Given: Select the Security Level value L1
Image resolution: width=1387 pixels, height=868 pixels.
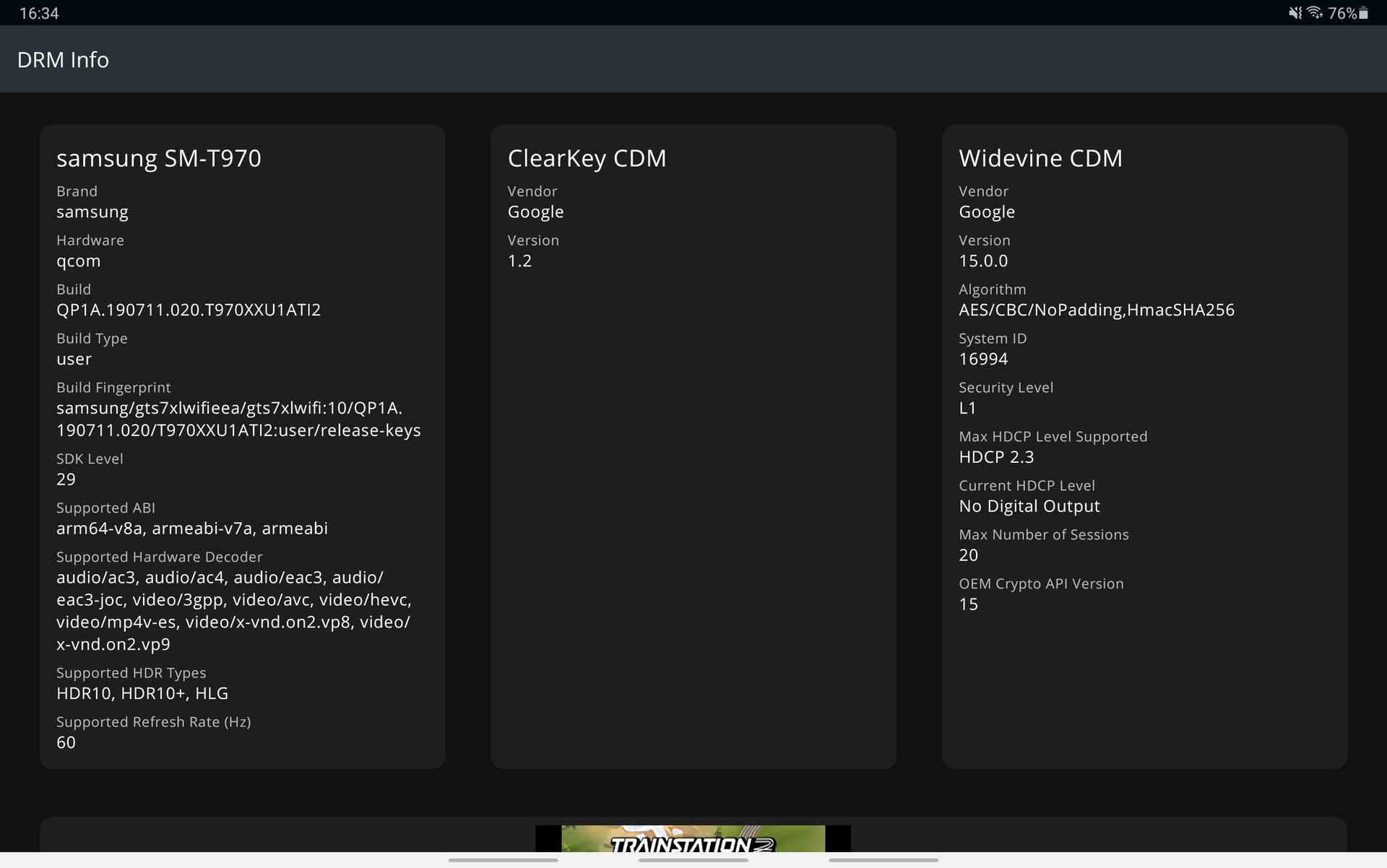Looking at the screenshot, I should click(967, 408).
